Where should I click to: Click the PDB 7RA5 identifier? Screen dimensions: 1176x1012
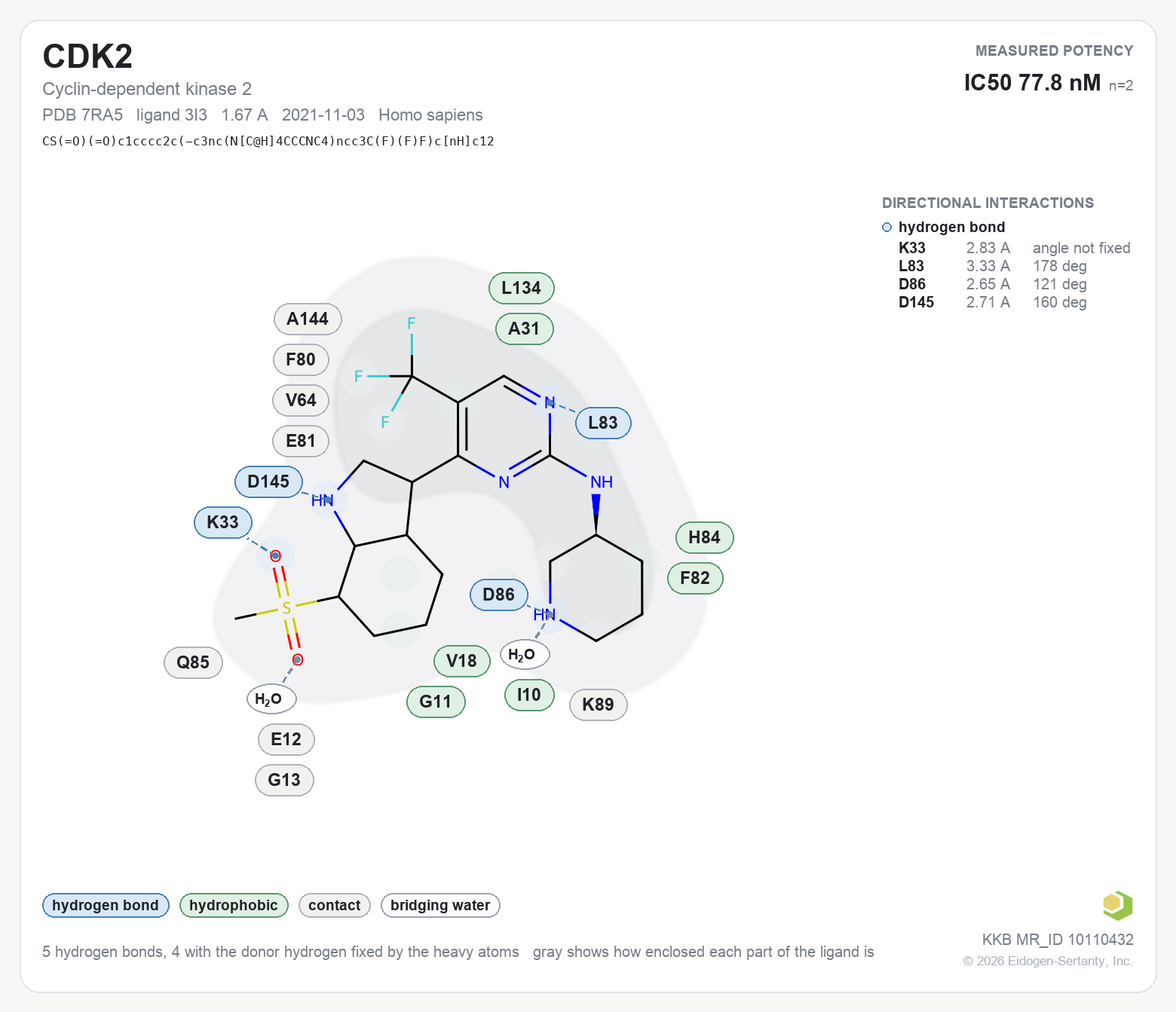(82, 115)
